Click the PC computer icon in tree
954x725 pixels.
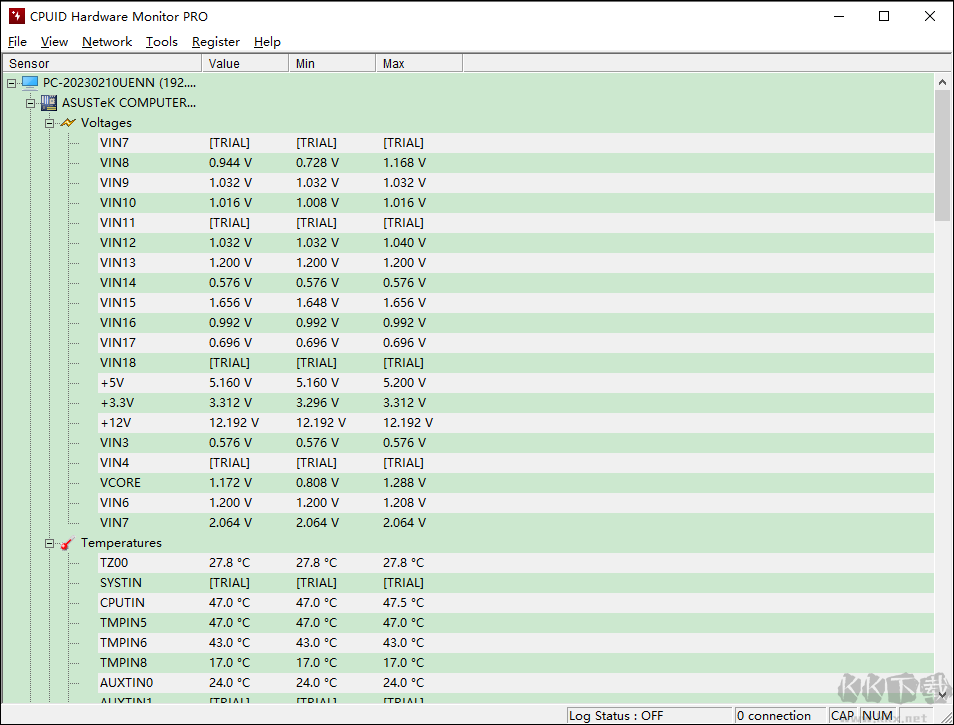coord(30,83)
